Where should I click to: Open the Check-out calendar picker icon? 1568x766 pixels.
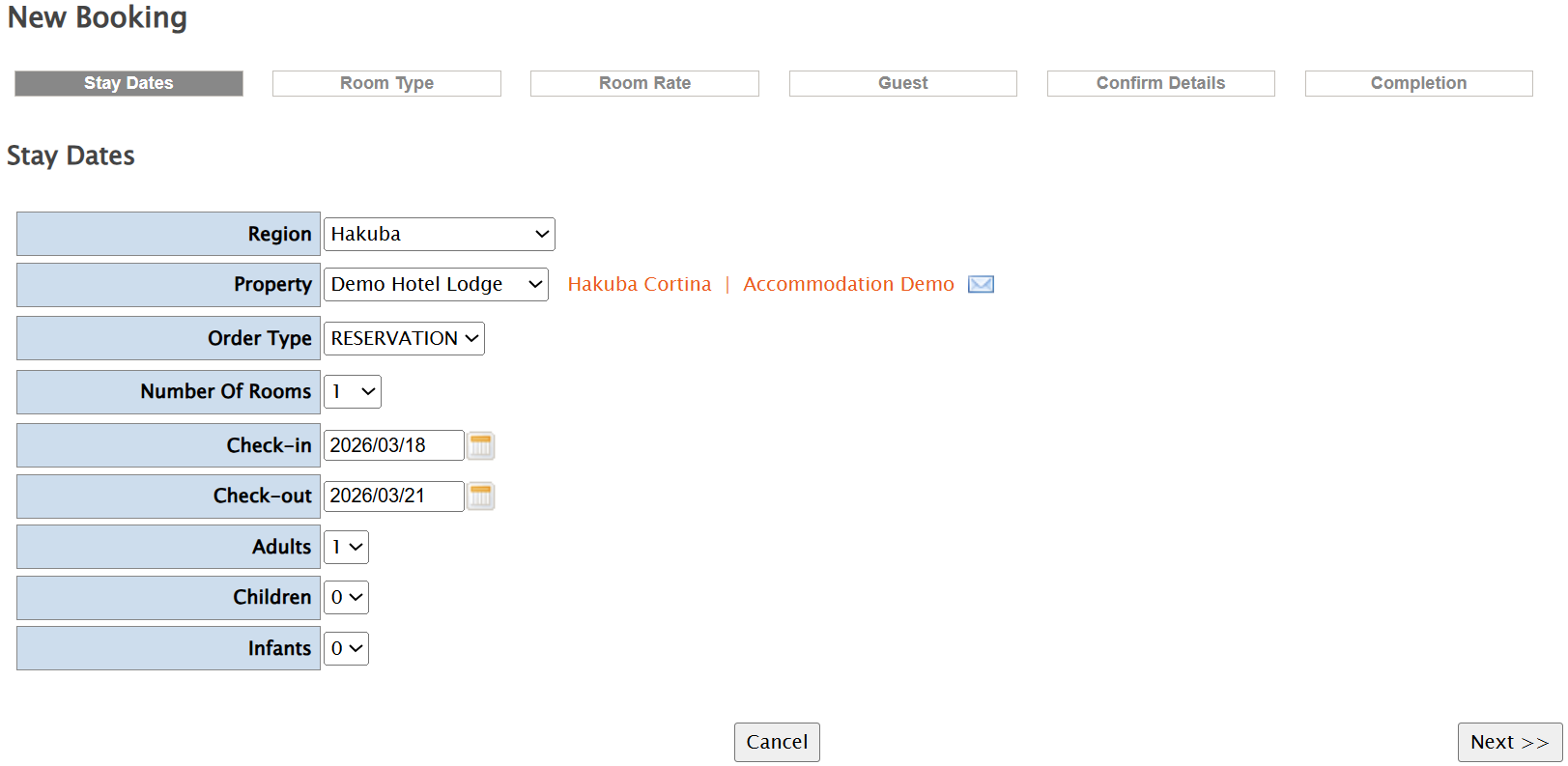coord(480,496)
